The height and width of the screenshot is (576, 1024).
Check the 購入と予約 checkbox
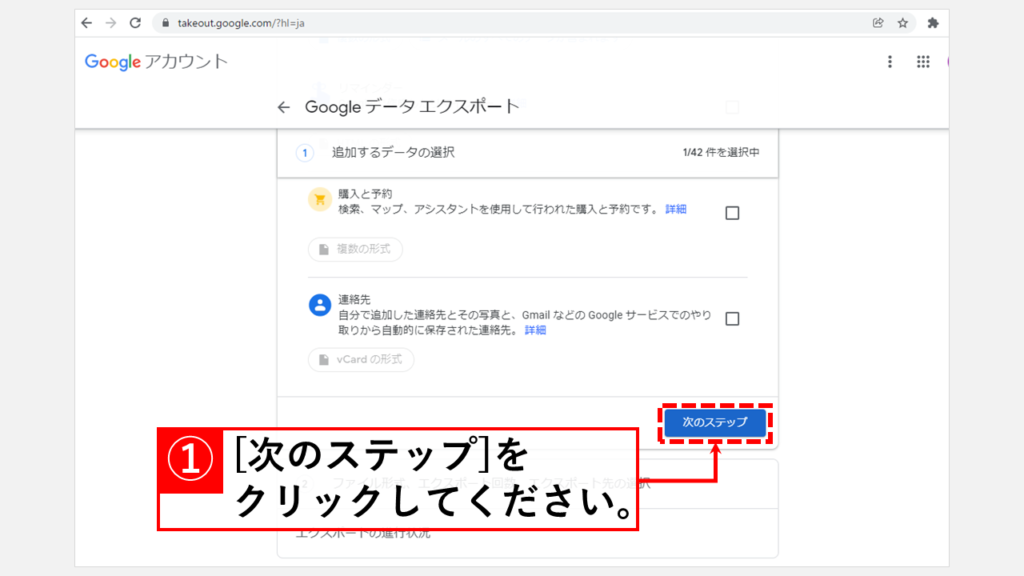(732, 213)
